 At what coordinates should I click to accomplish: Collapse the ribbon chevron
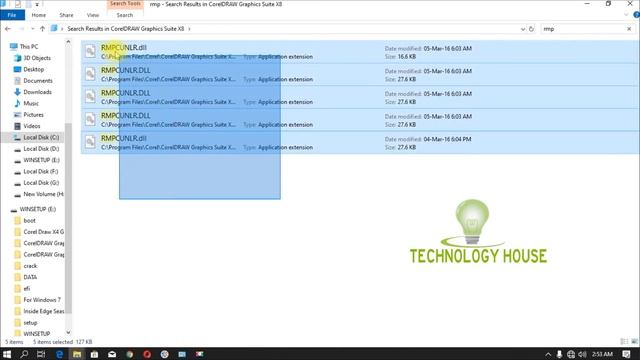626,15
